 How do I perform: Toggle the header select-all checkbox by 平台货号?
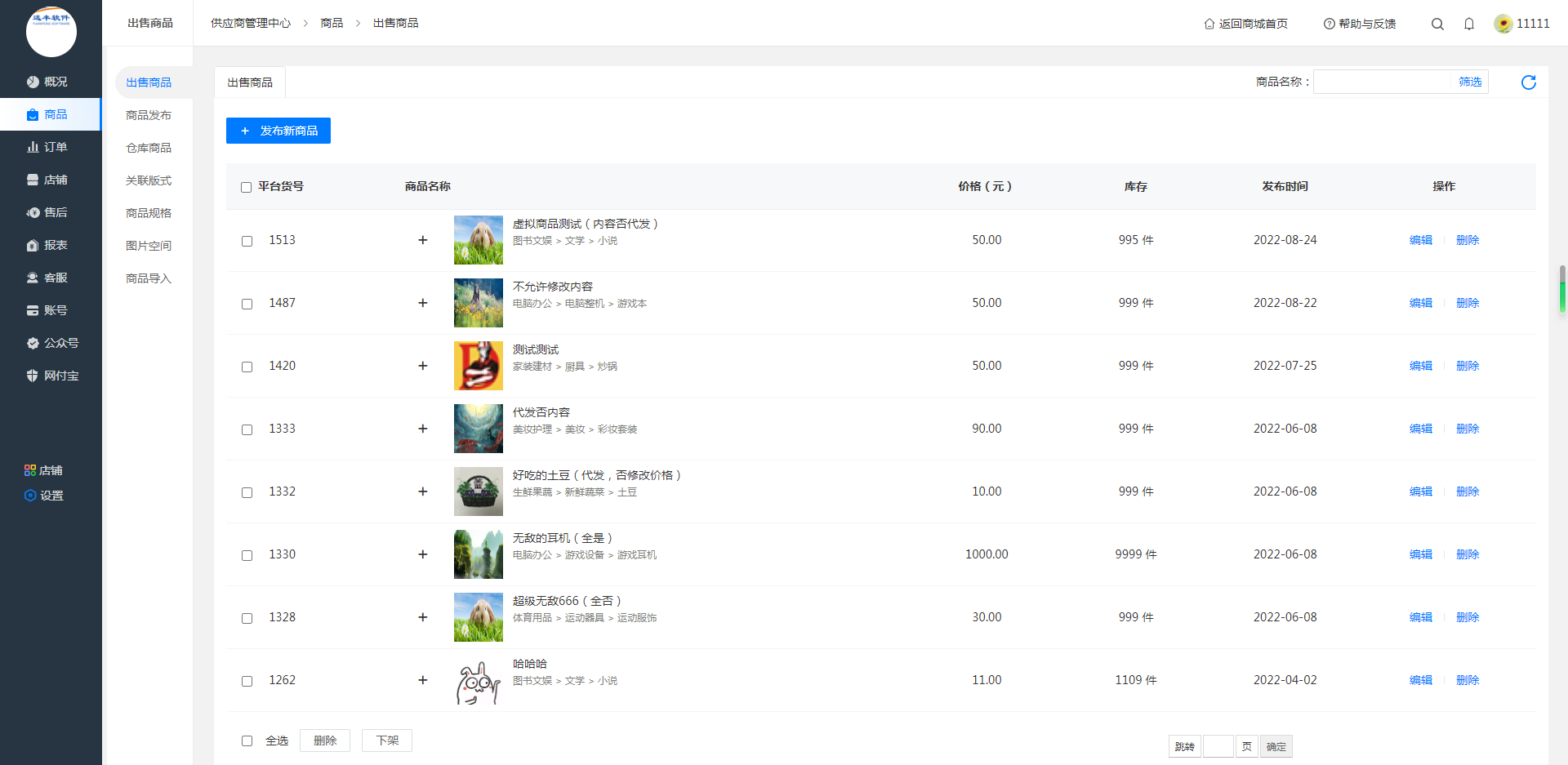click(246, 187)
